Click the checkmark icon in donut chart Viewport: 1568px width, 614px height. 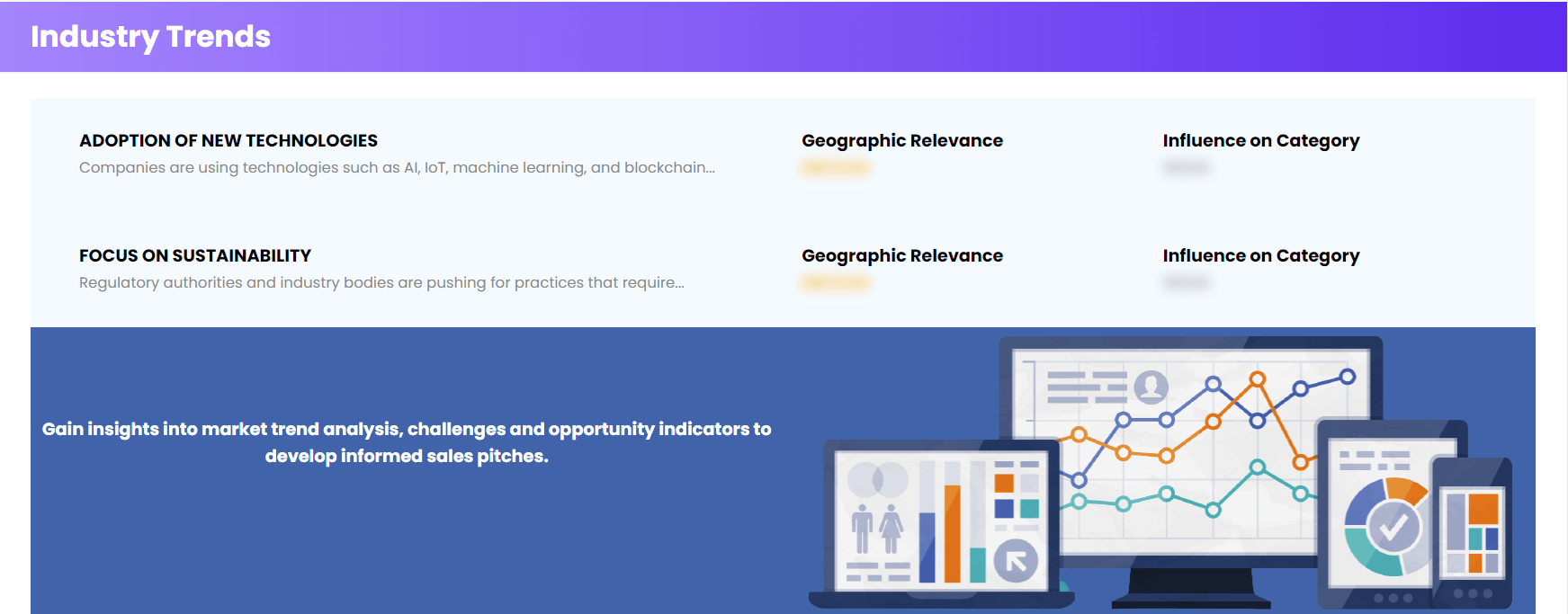[1393, 526]
